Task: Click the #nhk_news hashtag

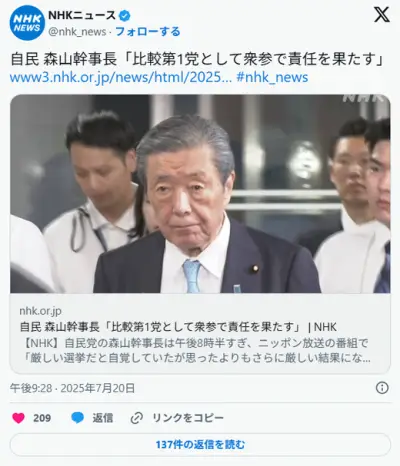Action: coord(272,77)
